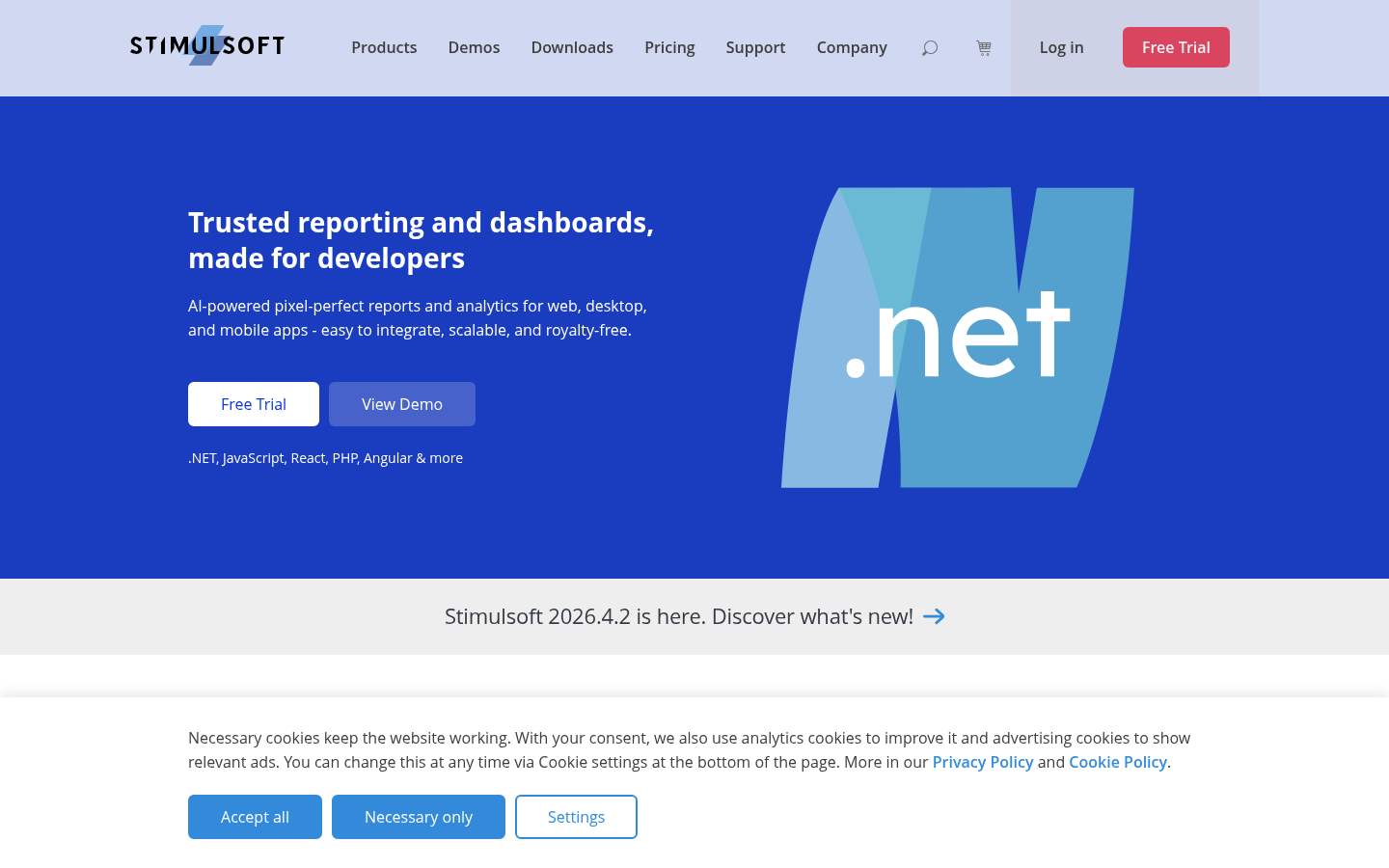Choose Necessary only cookies
Screen dimensions: 1389x868
pos(419,817)
